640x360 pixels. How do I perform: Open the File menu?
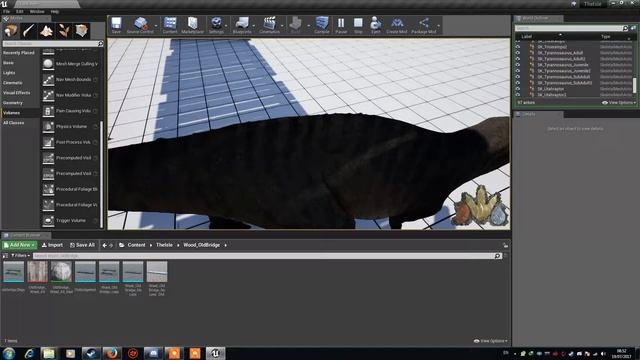point(6,11)
